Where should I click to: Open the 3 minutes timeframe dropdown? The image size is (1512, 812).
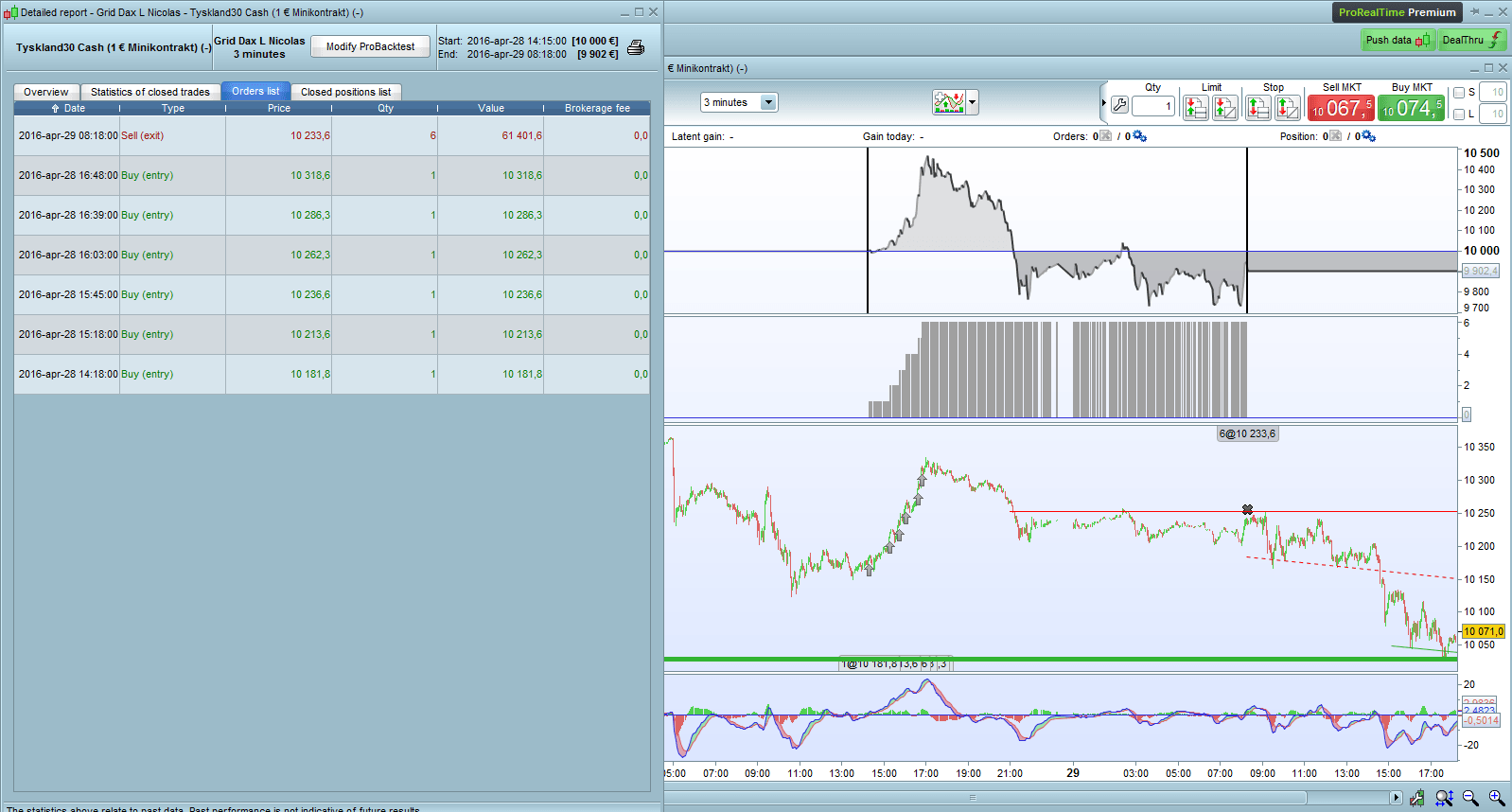point(768,102)
